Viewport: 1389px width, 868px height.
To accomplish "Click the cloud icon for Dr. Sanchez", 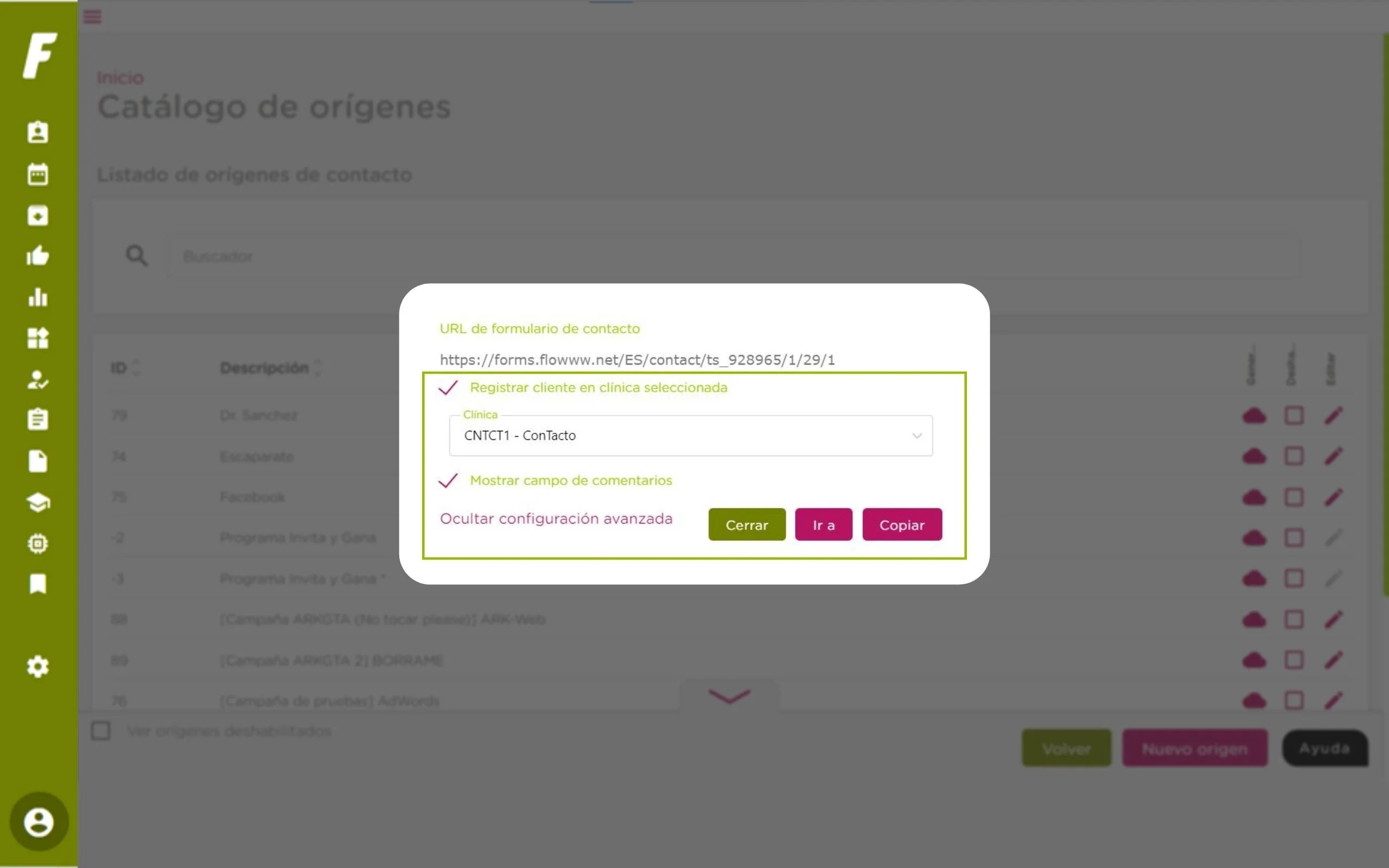I will [1254, 416].
